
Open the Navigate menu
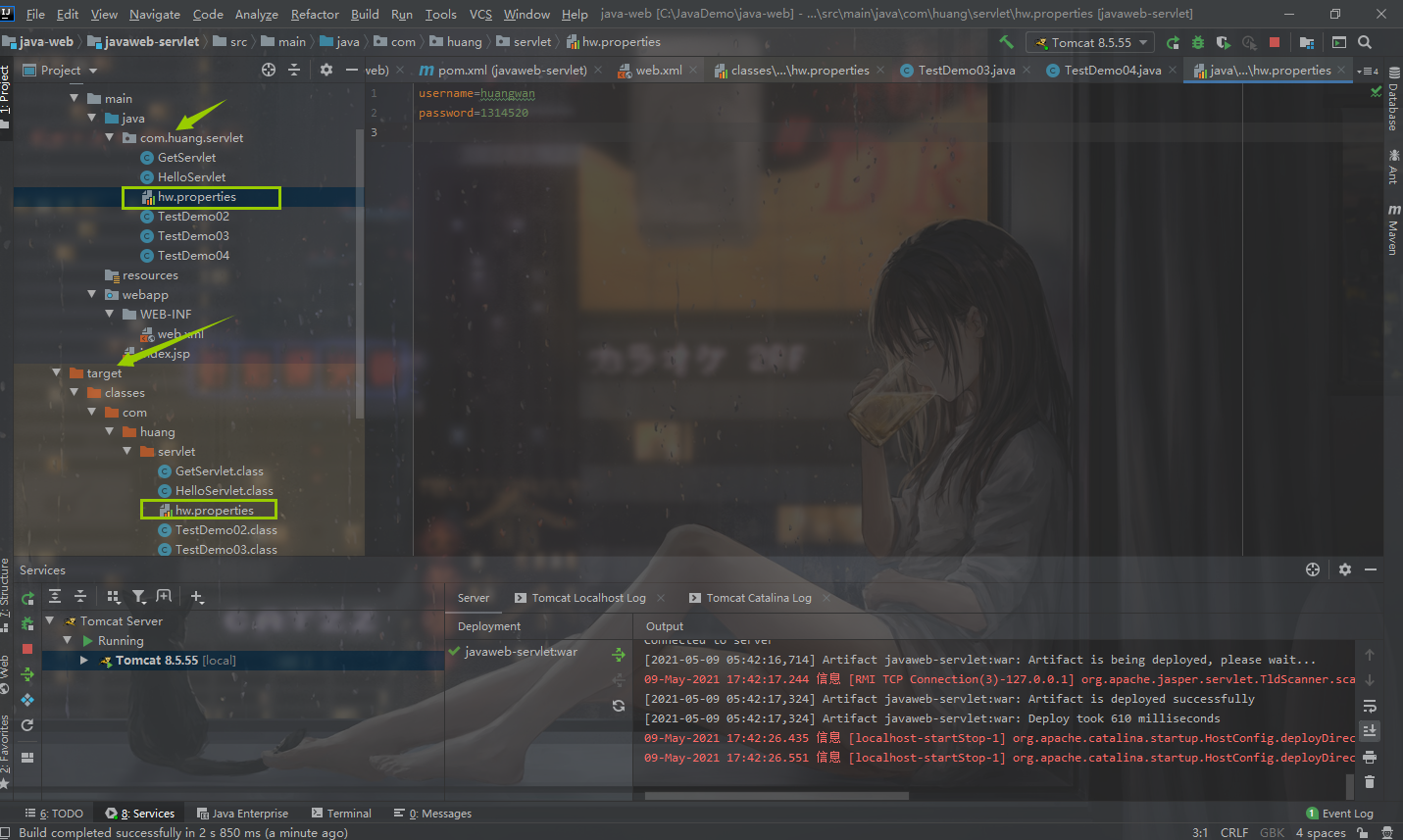[x=155, y=14]
